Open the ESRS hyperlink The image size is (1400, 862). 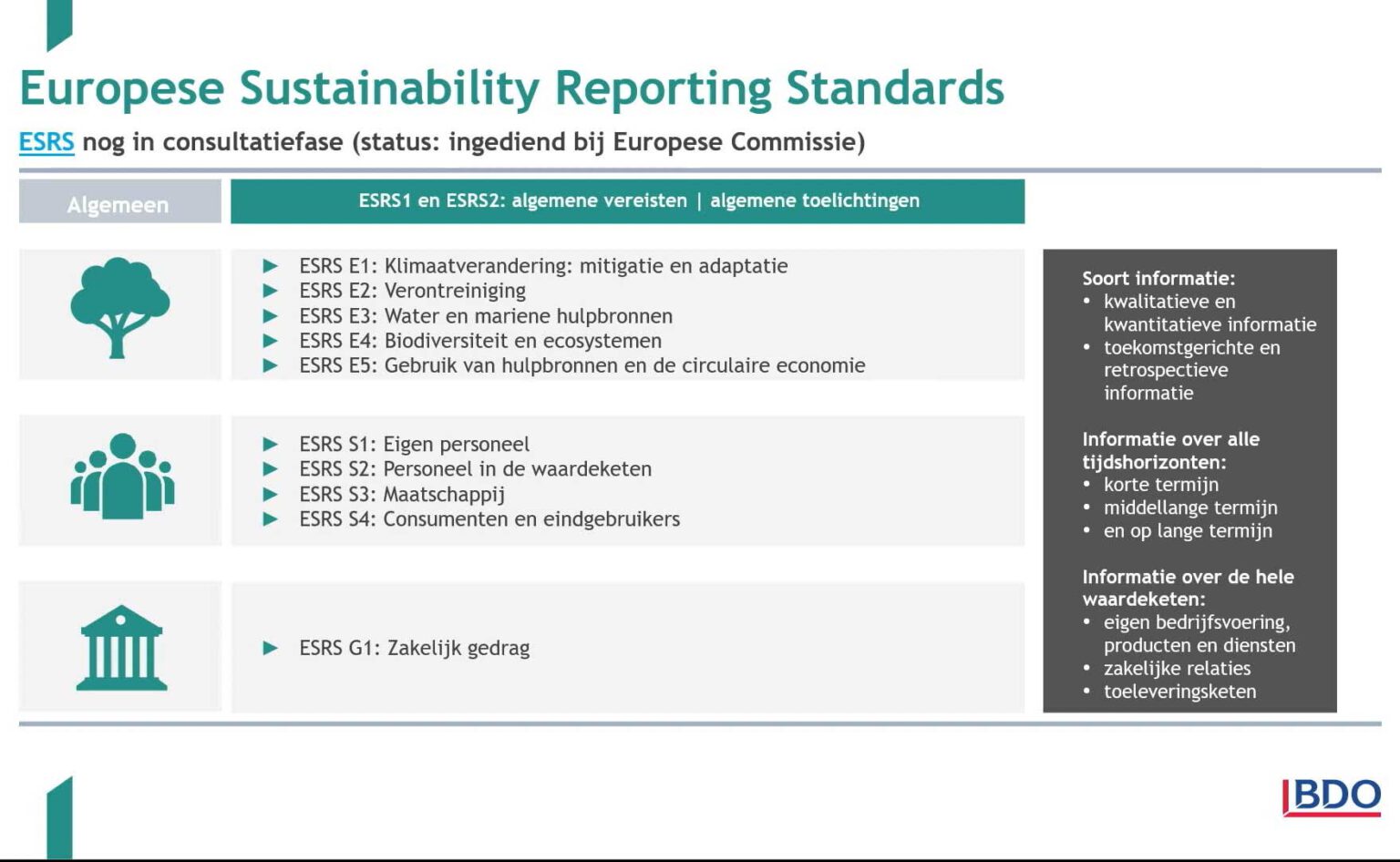[x=46, y=142]
